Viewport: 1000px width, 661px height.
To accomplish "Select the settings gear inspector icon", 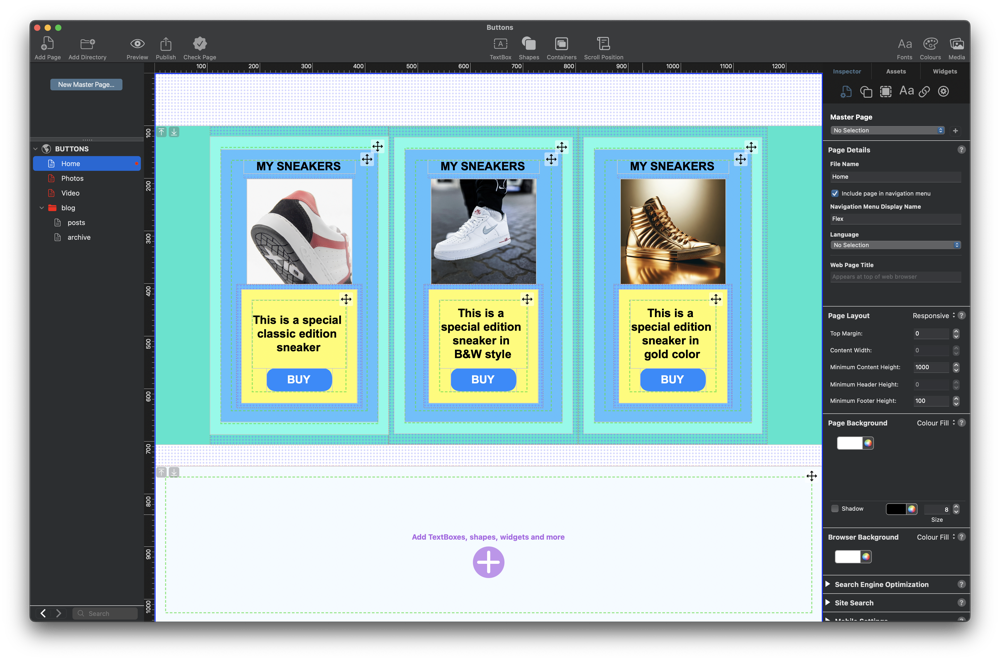I will click(943, 92).
